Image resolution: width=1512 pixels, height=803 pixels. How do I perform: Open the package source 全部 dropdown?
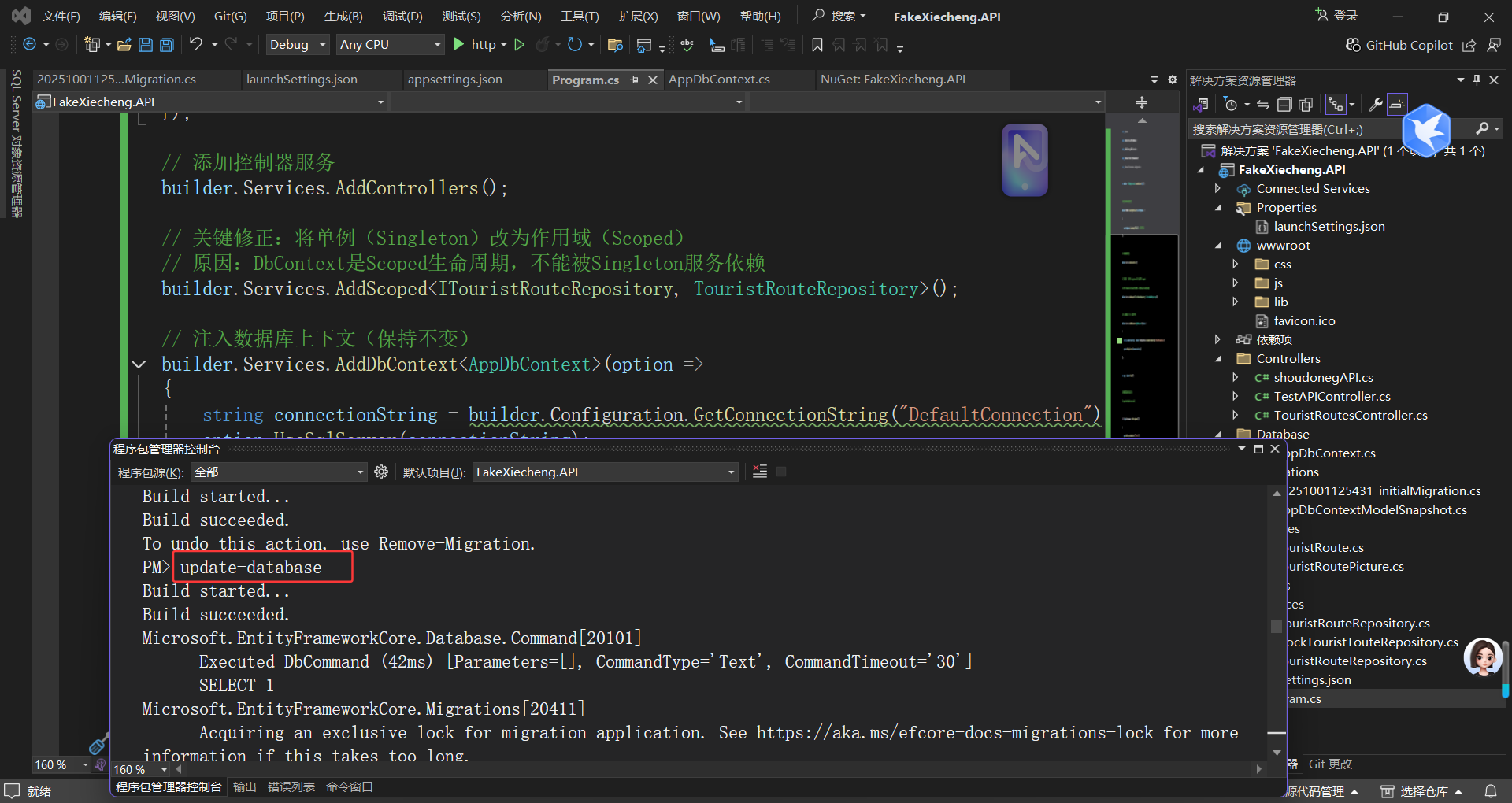point(279,472)
